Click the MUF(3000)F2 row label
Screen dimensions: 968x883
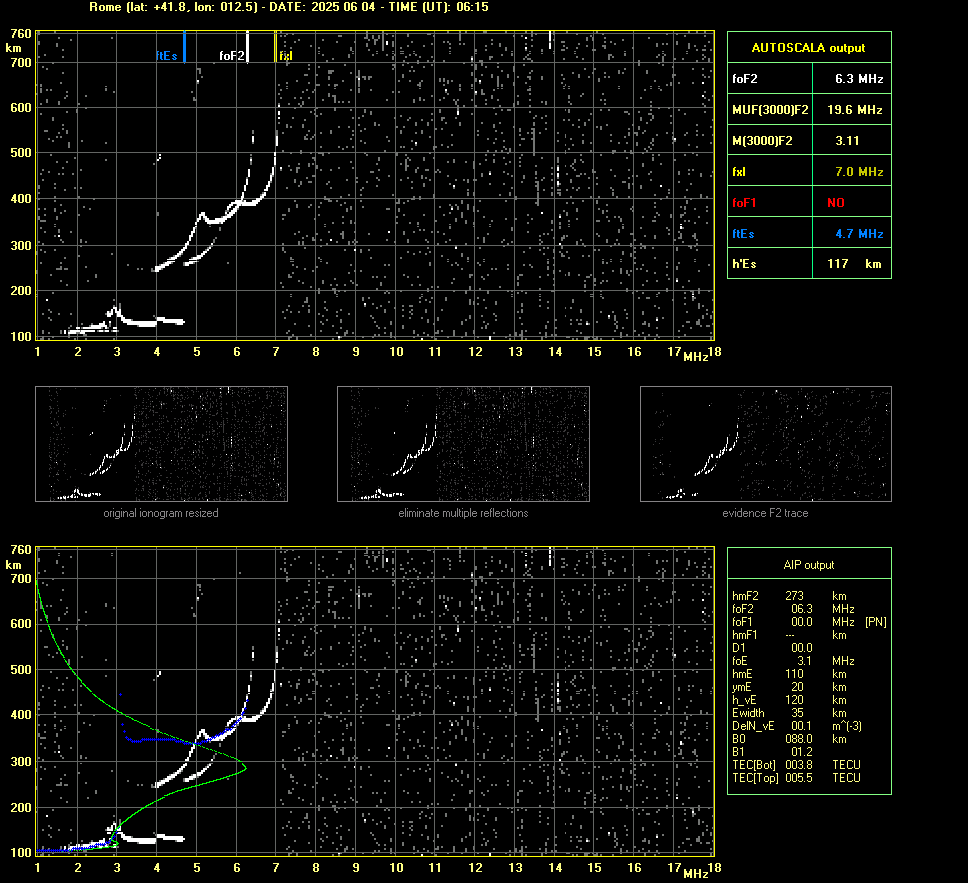770,110
